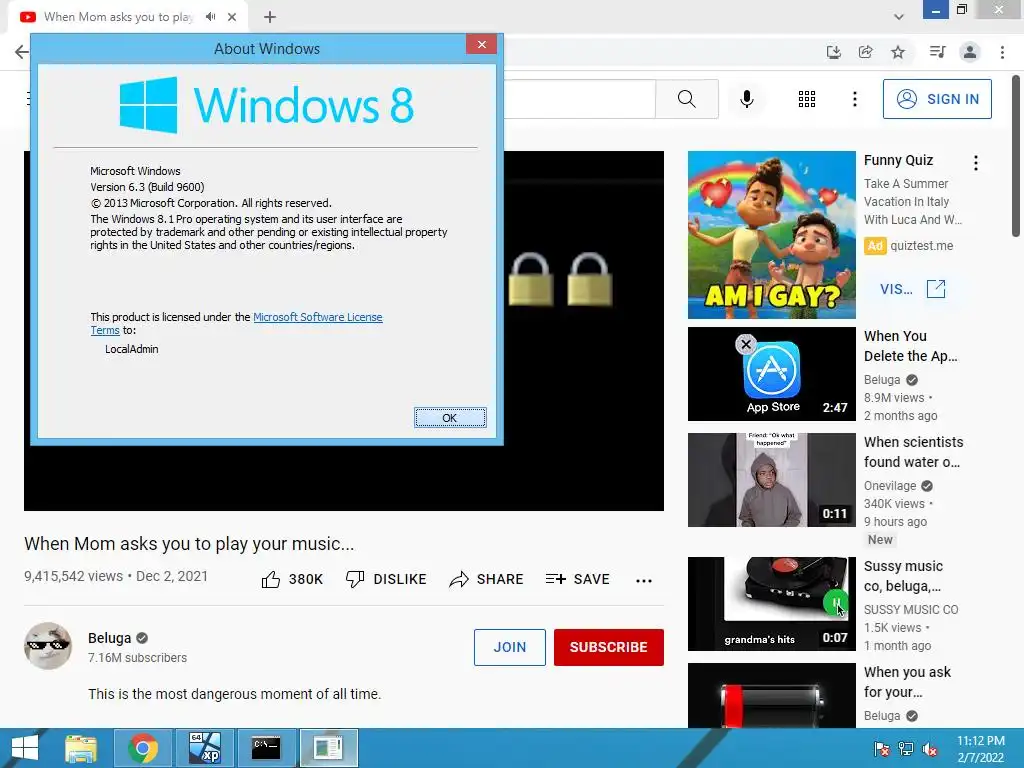Viewport: 1024px width, 768px height.
Task: Share this page using the toolbar icon
Action: coord(865,52)
